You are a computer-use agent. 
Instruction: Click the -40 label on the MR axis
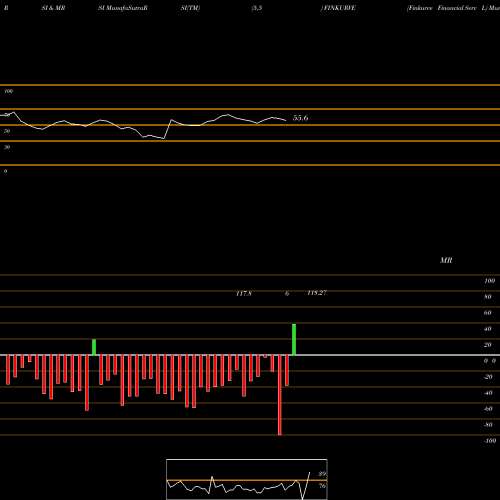point(488,393)
